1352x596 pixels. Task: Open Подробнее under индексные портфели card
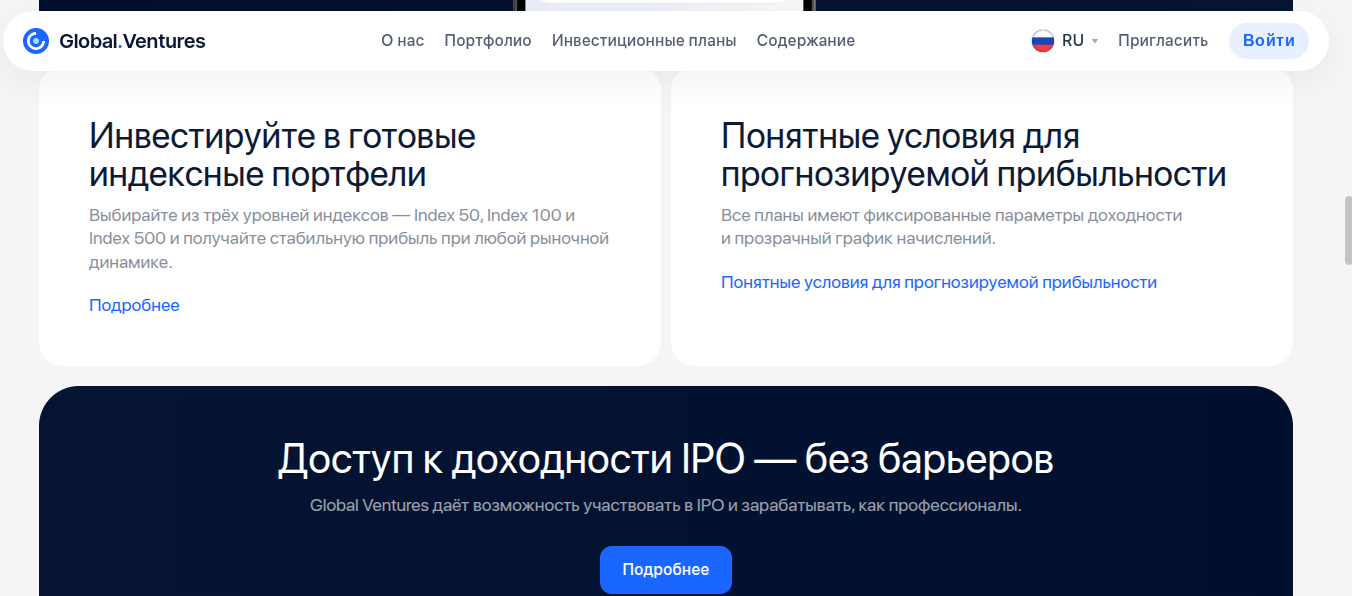[x=134, y=305]
